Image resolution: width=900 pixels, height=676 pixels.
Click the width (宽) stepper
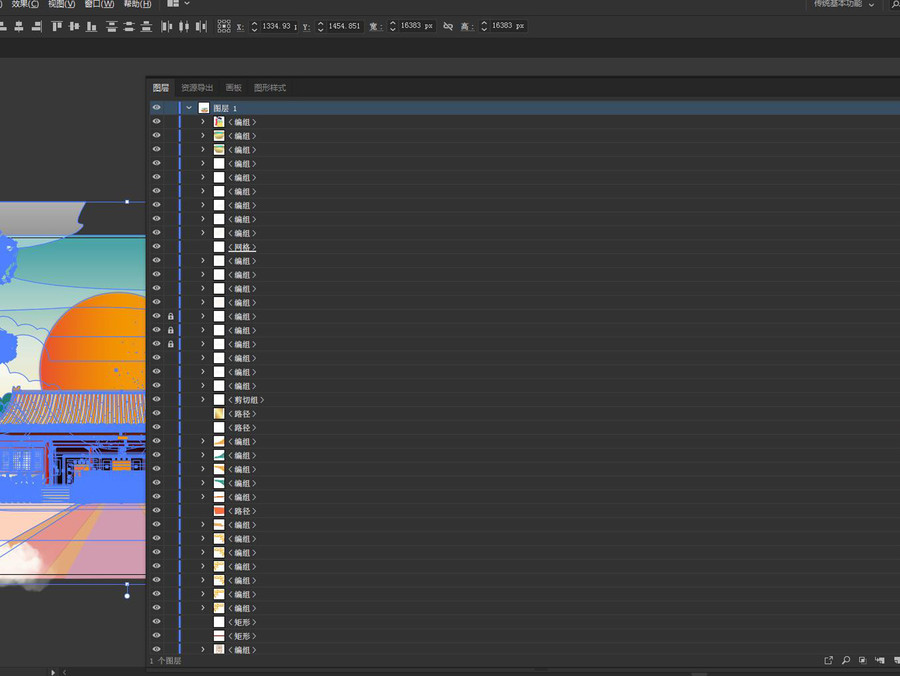click(393, 26)
